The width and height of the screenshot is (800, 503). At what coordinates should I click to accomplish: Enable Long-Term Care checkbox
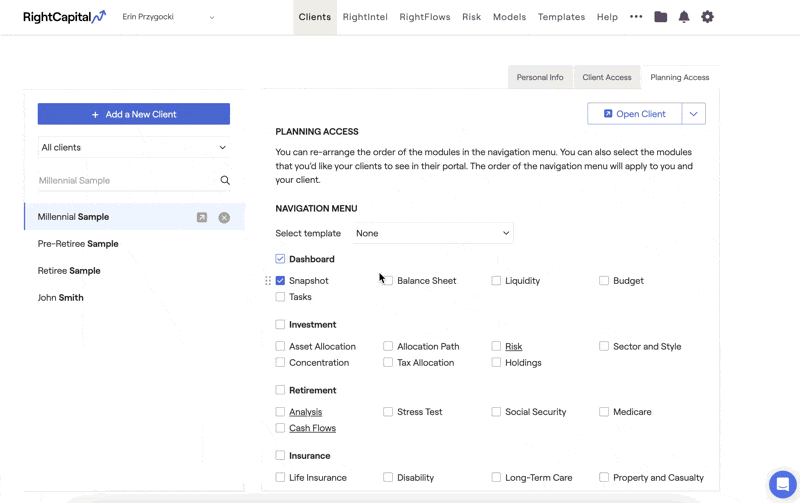[x=496, y=477]
